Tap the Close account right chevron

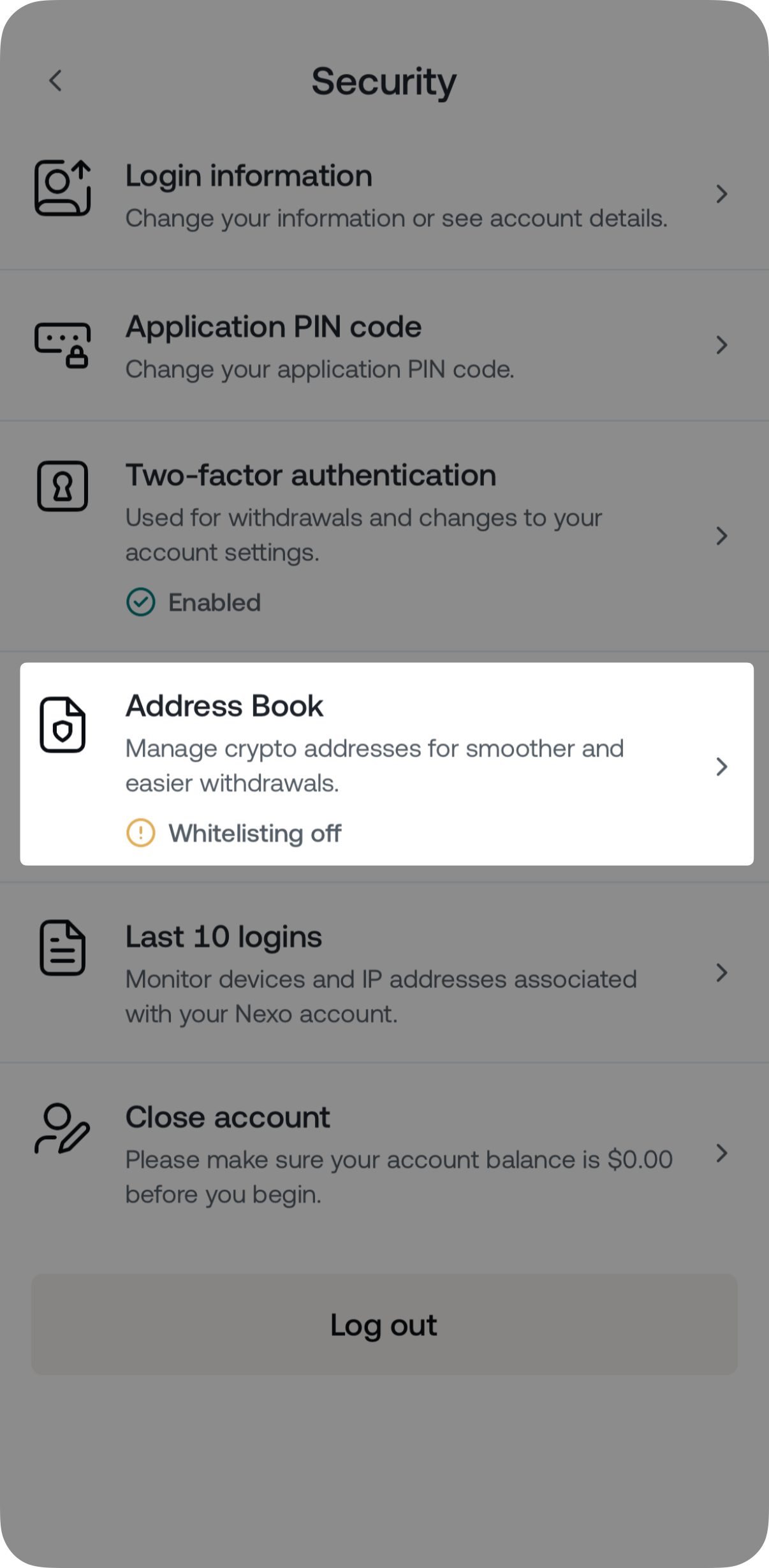tap(721, 1153)
